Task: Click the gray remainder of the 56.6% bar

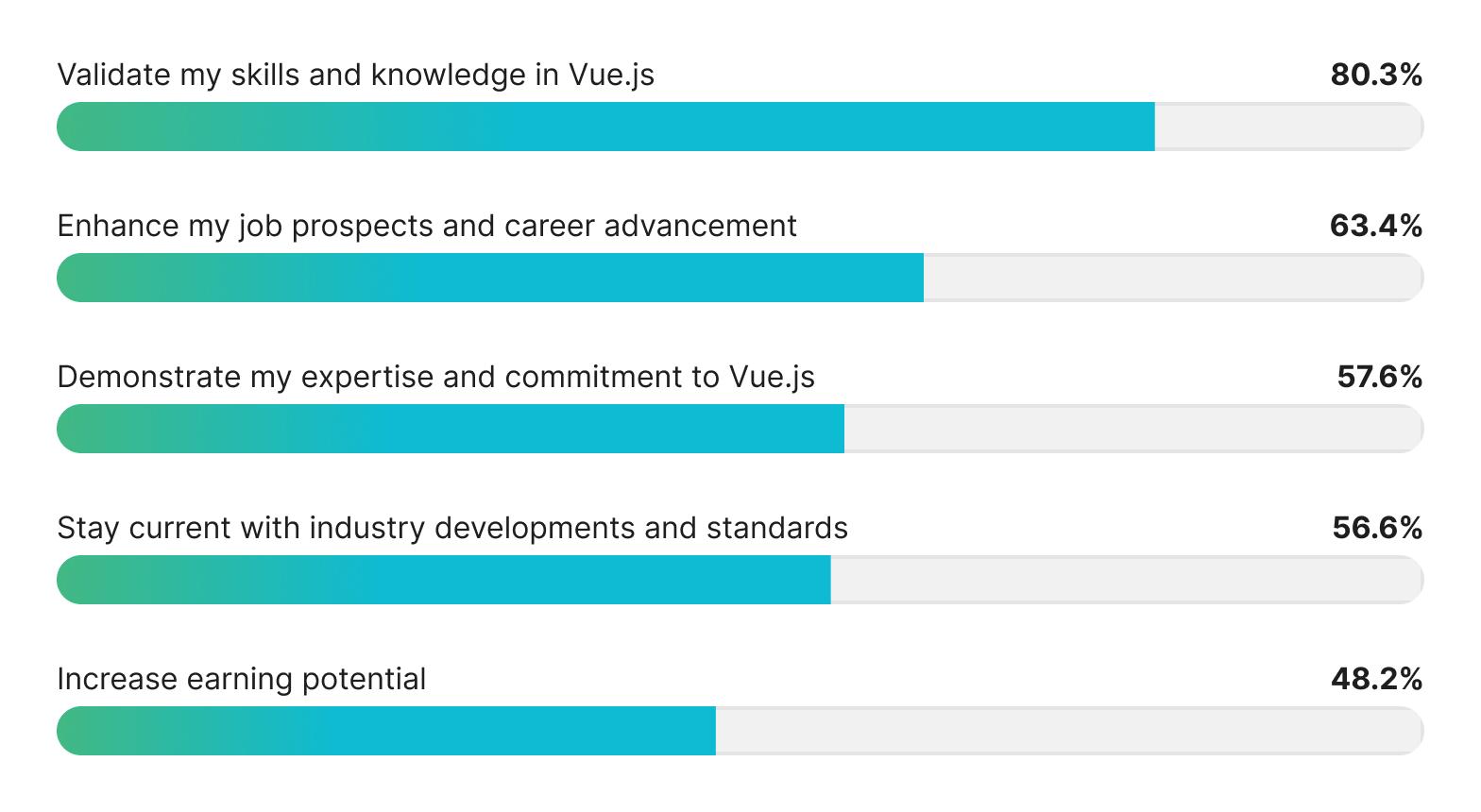Action: tap(1126, 580)
